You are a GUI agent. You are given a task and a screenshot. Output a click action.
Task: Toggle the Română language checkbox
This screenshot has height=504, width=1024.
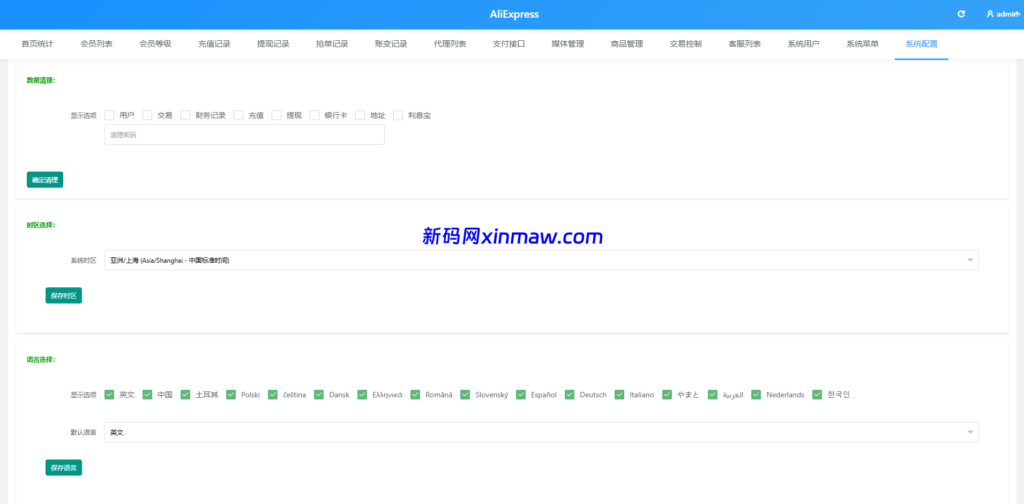415,394
